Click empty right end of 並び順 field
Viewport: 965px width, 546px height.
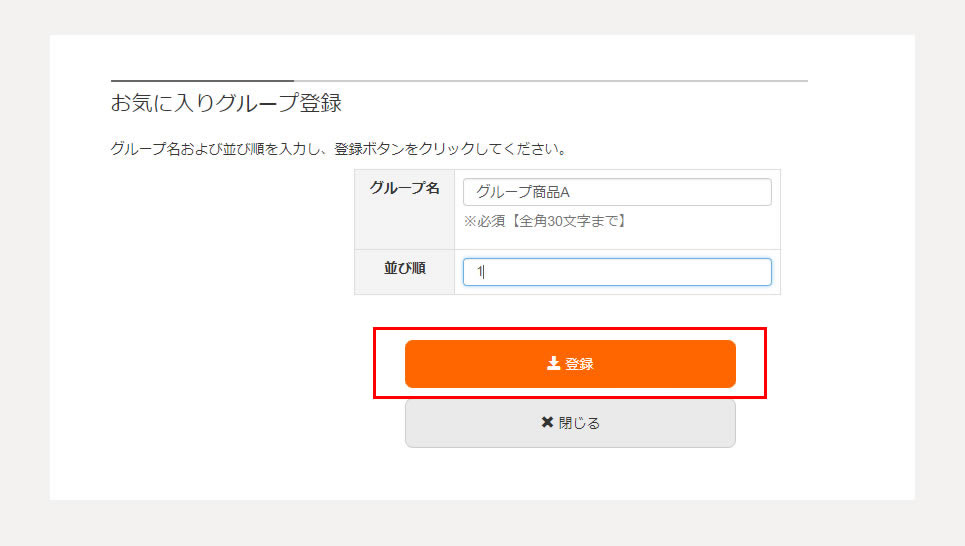pyautogui.click(x=708, y=272)
